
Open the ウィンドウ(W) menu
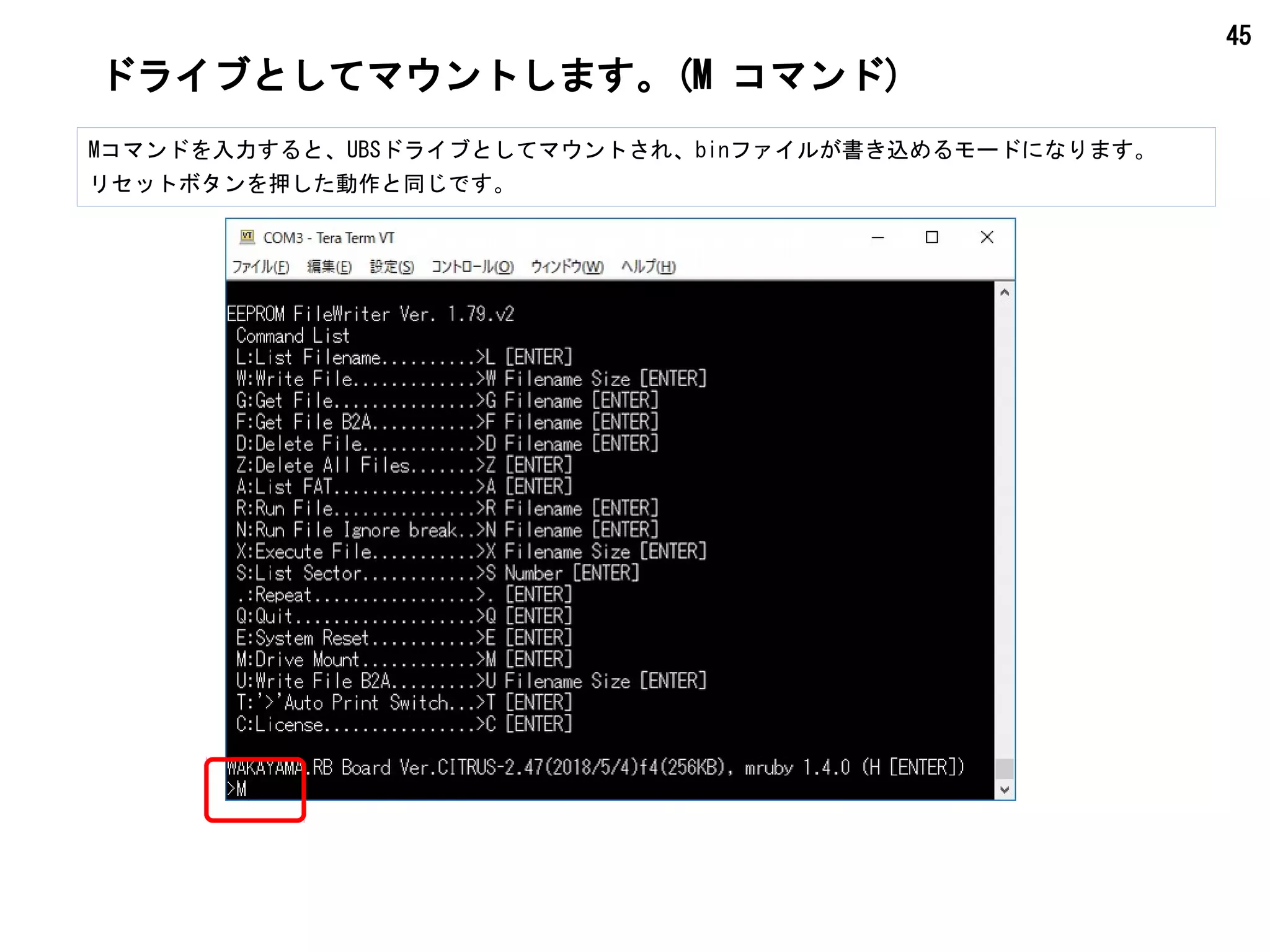tap(567, 267)
